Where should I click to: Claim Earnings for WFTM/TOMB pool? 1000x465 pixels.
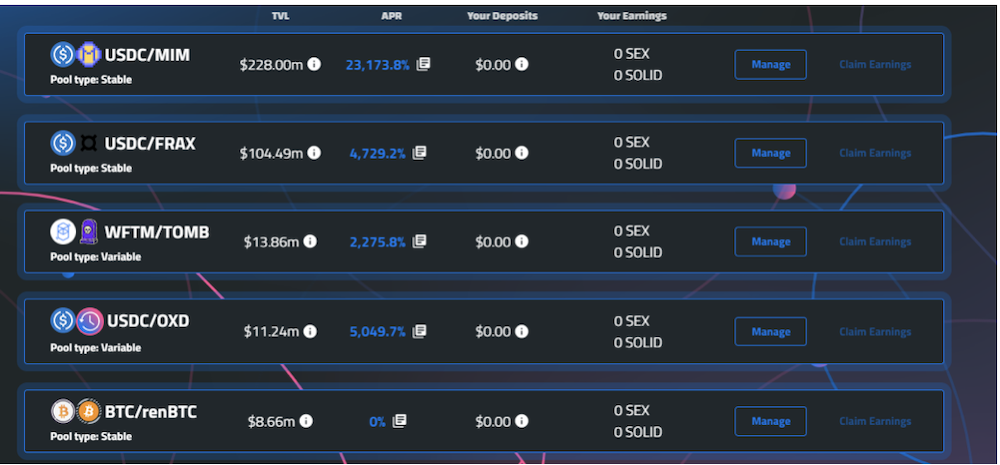click(x=875, y=242)
